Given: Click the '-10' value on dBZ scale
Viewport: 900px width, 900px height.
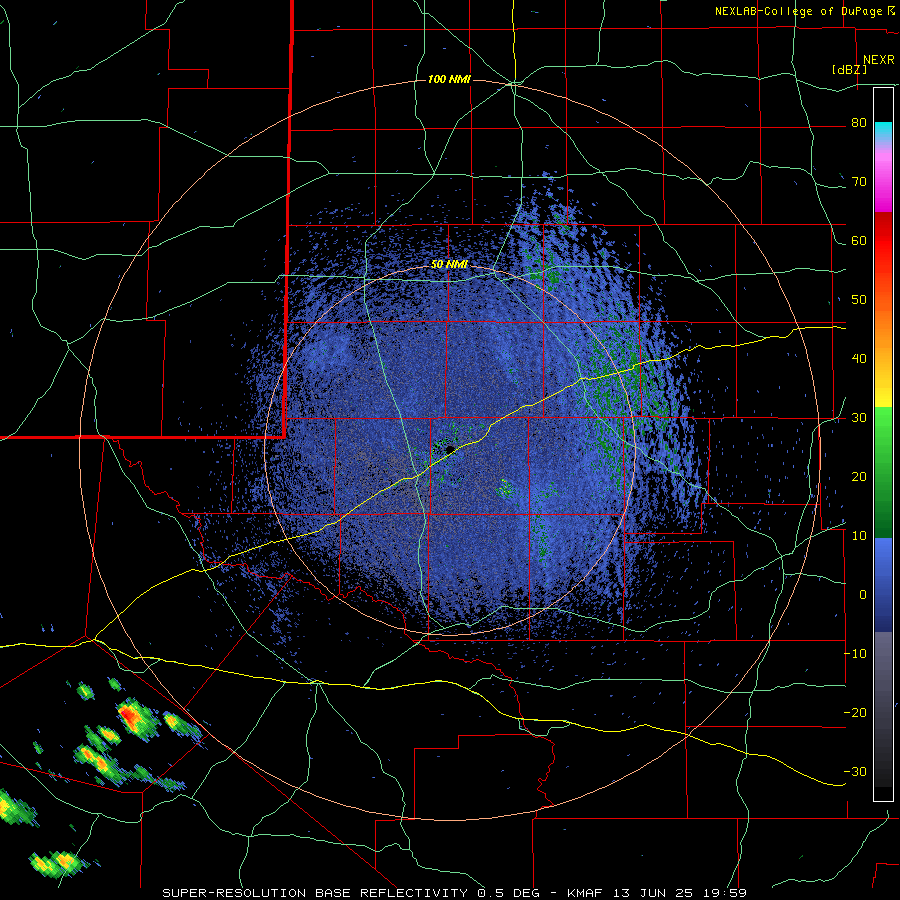Looking at the screenshot, I should [855, 654].
